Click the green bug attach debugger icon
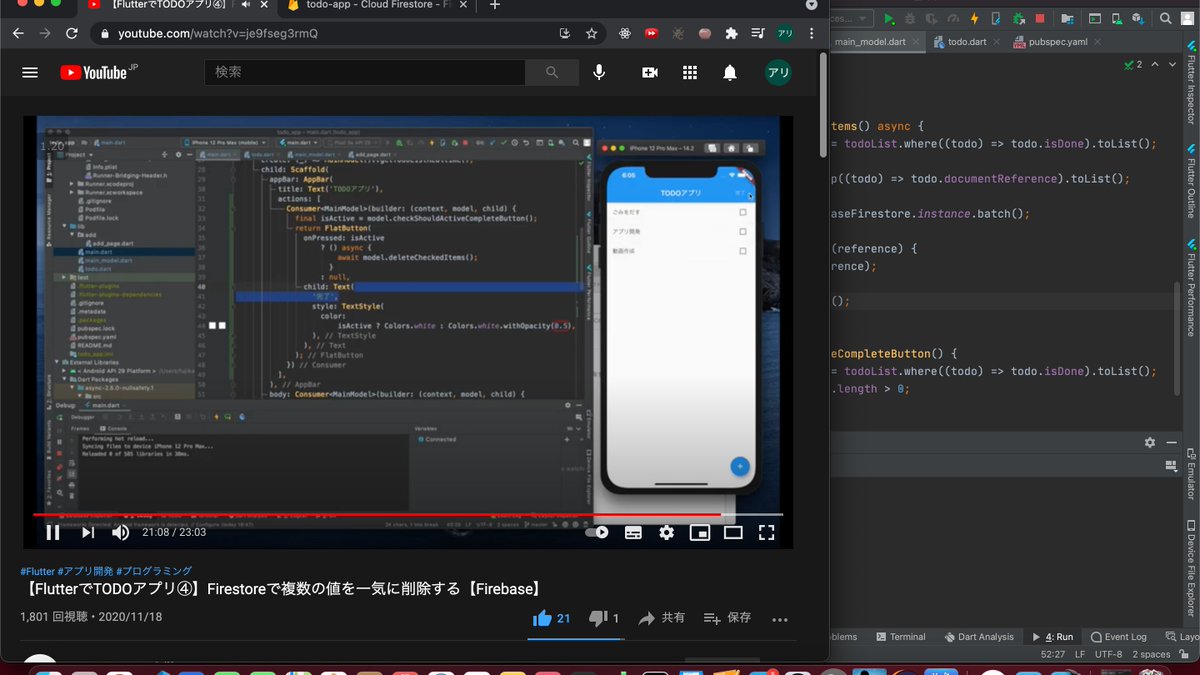Viewport: 1200px width, 675px height. [x=1019, y=18]
